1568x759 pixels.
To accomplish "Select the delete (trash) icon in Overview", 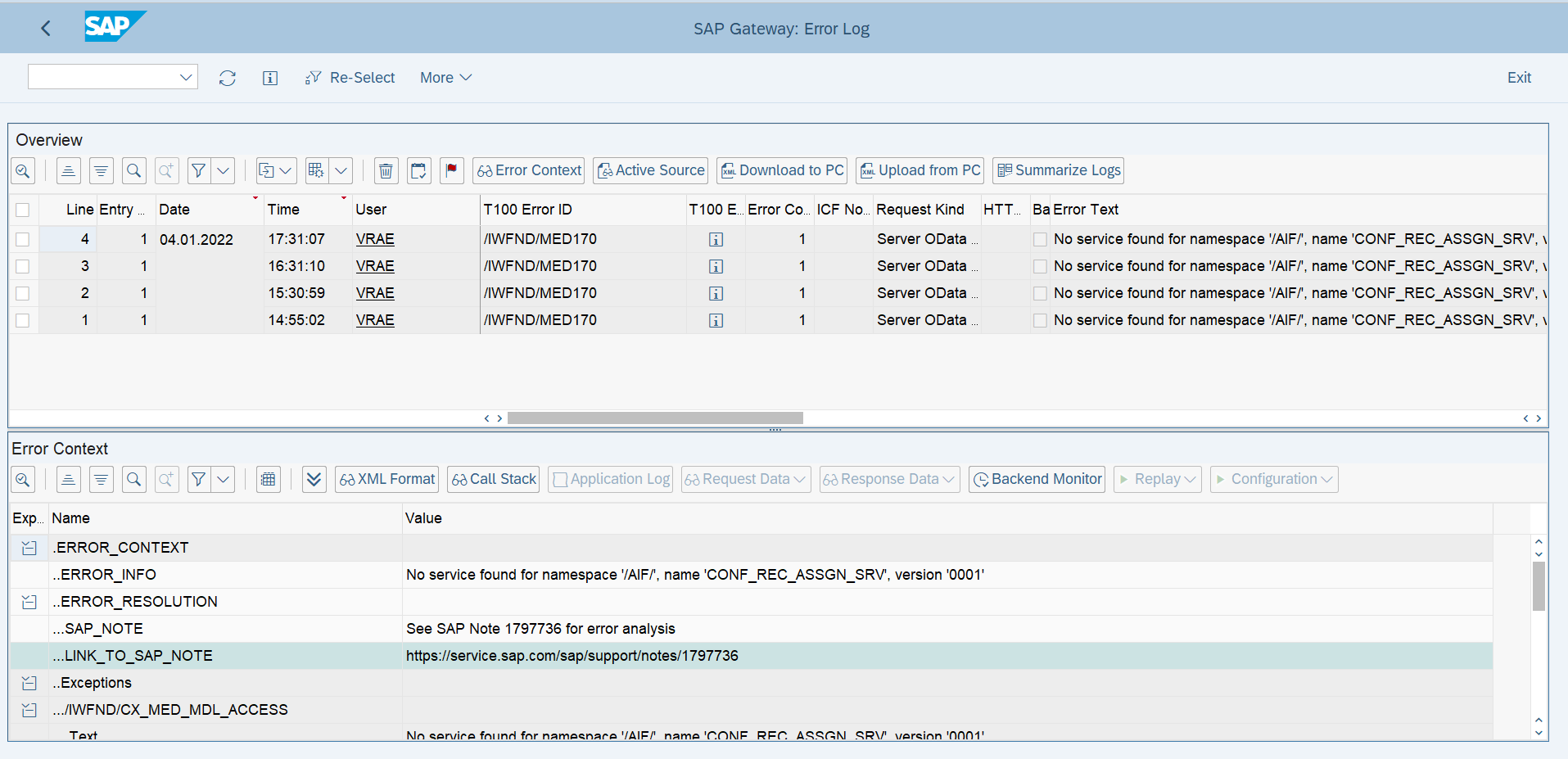I will click(x=386, y=170).
